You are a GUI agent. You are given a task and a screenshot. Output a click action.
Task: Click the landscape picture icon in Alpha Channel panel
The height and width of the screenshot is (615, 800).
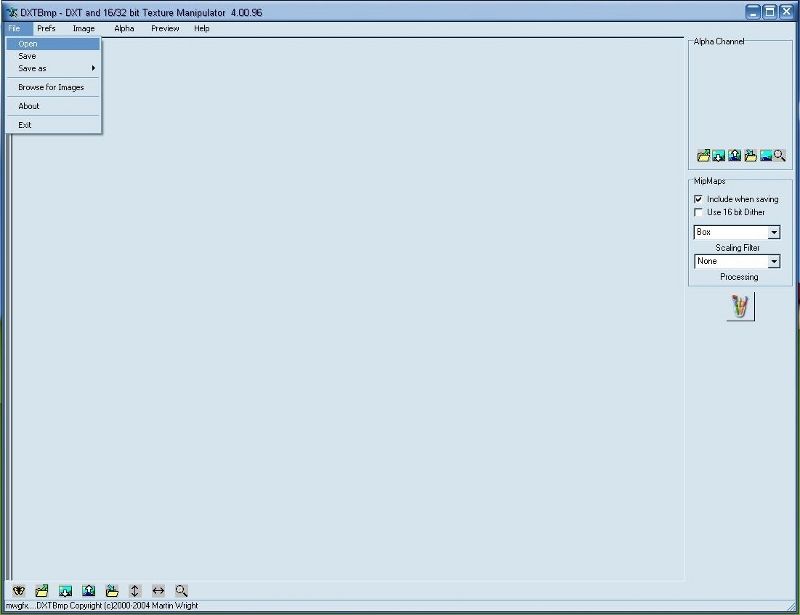[x=766, y=156]
